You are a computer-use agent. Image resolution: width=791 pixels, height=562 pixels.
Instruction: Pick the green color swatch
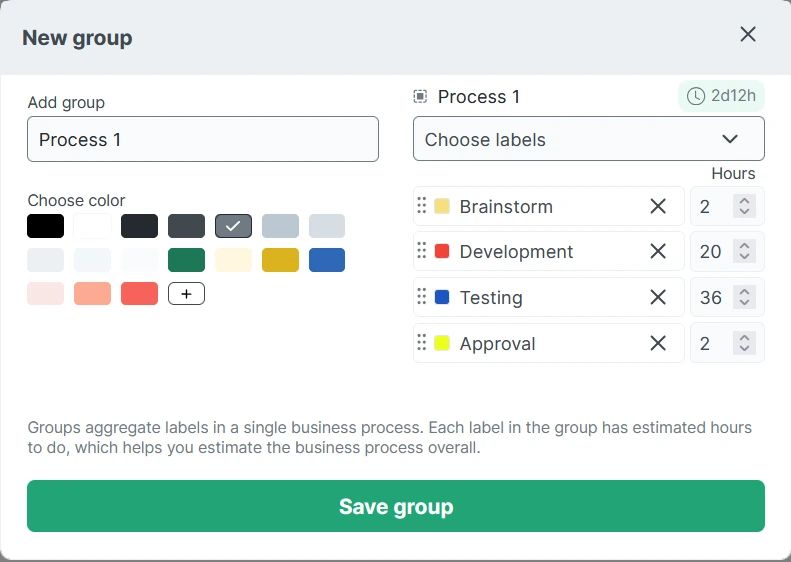[x=186, y=260]
